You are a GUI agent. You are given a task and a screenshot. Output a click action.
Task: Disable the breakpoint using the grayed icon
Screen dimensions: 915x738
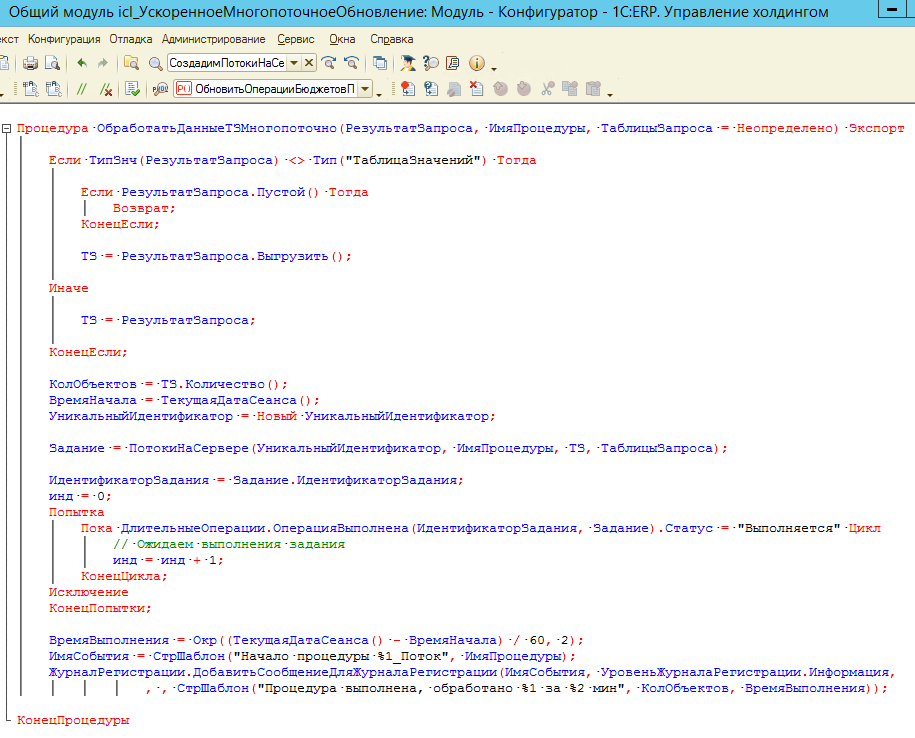453,89
